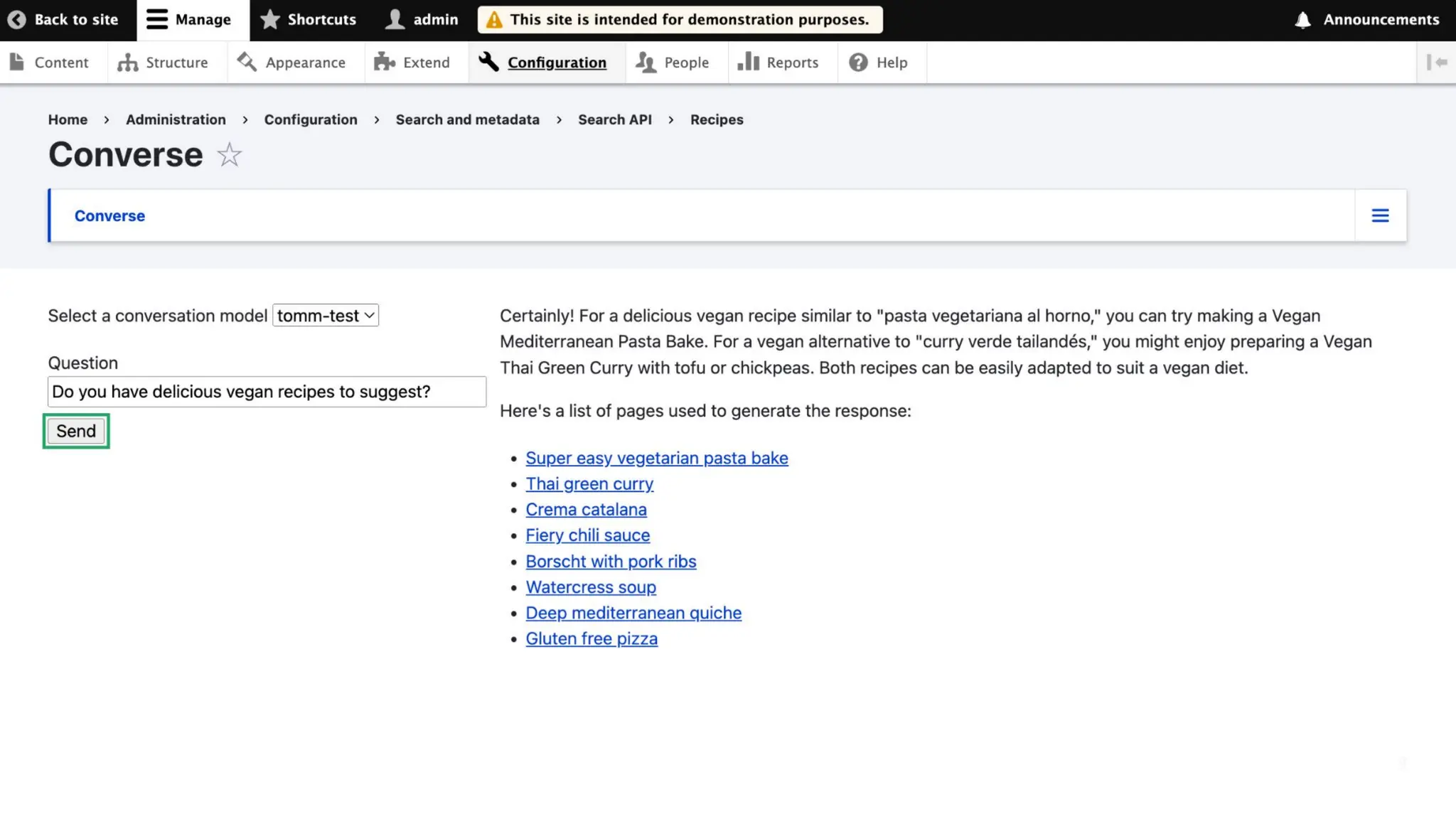Toggle the Manage menu tray

click(x=189, y=20)
